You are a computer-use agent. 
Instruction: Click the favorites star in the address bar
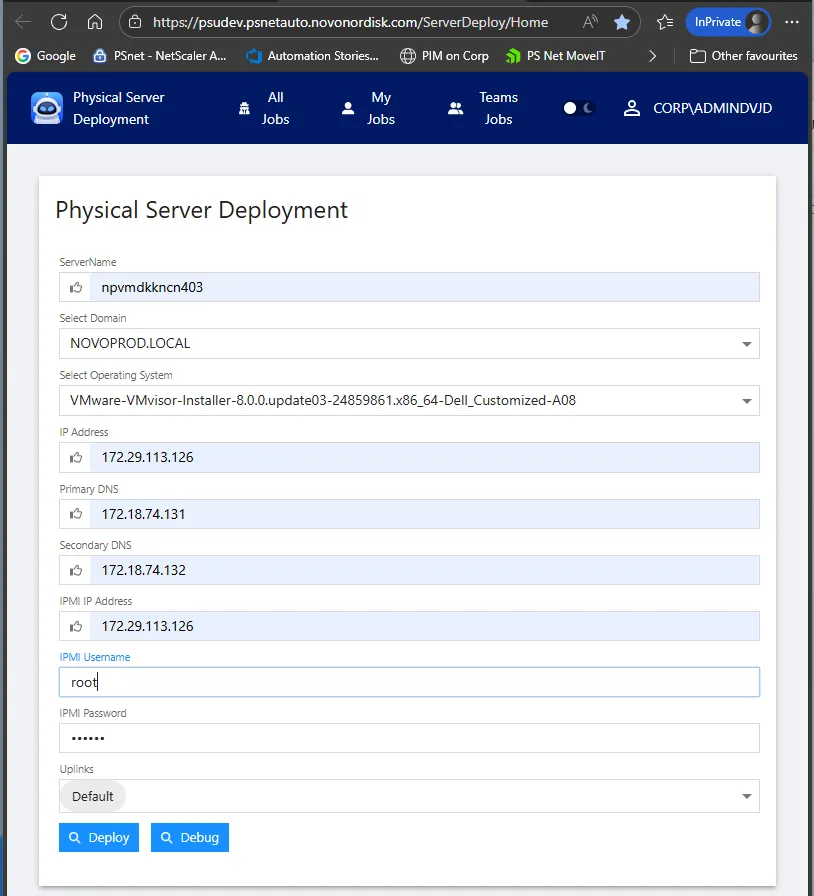(x=622, y=22)
